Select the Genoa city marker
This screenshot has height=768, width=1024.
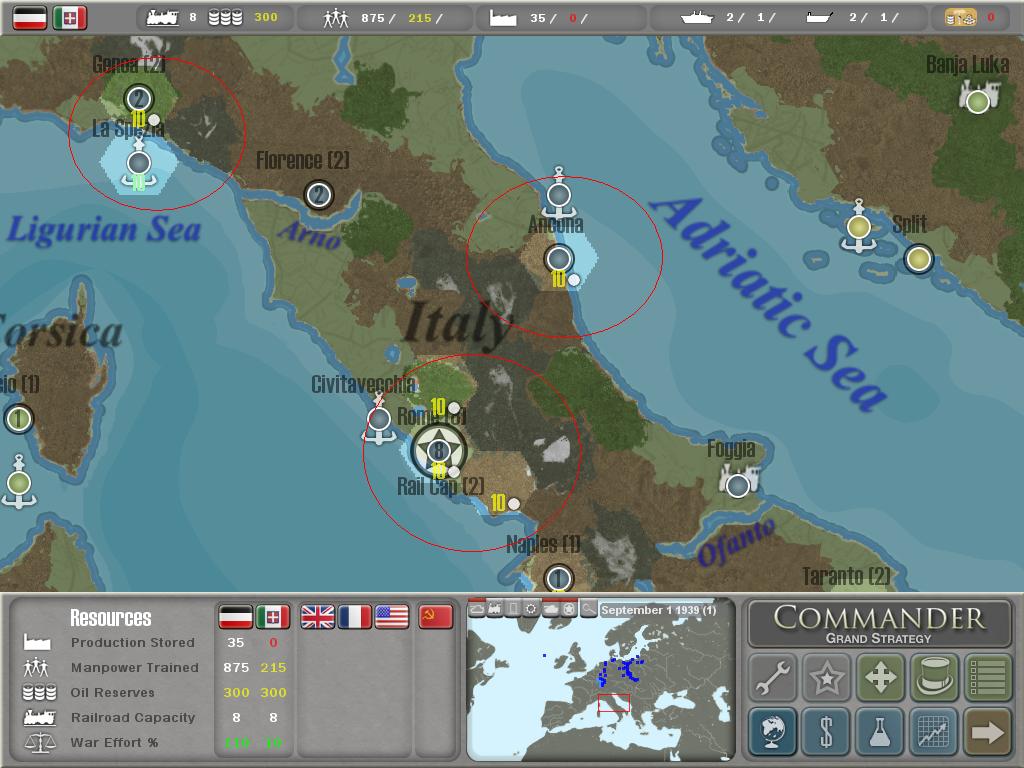138,99
